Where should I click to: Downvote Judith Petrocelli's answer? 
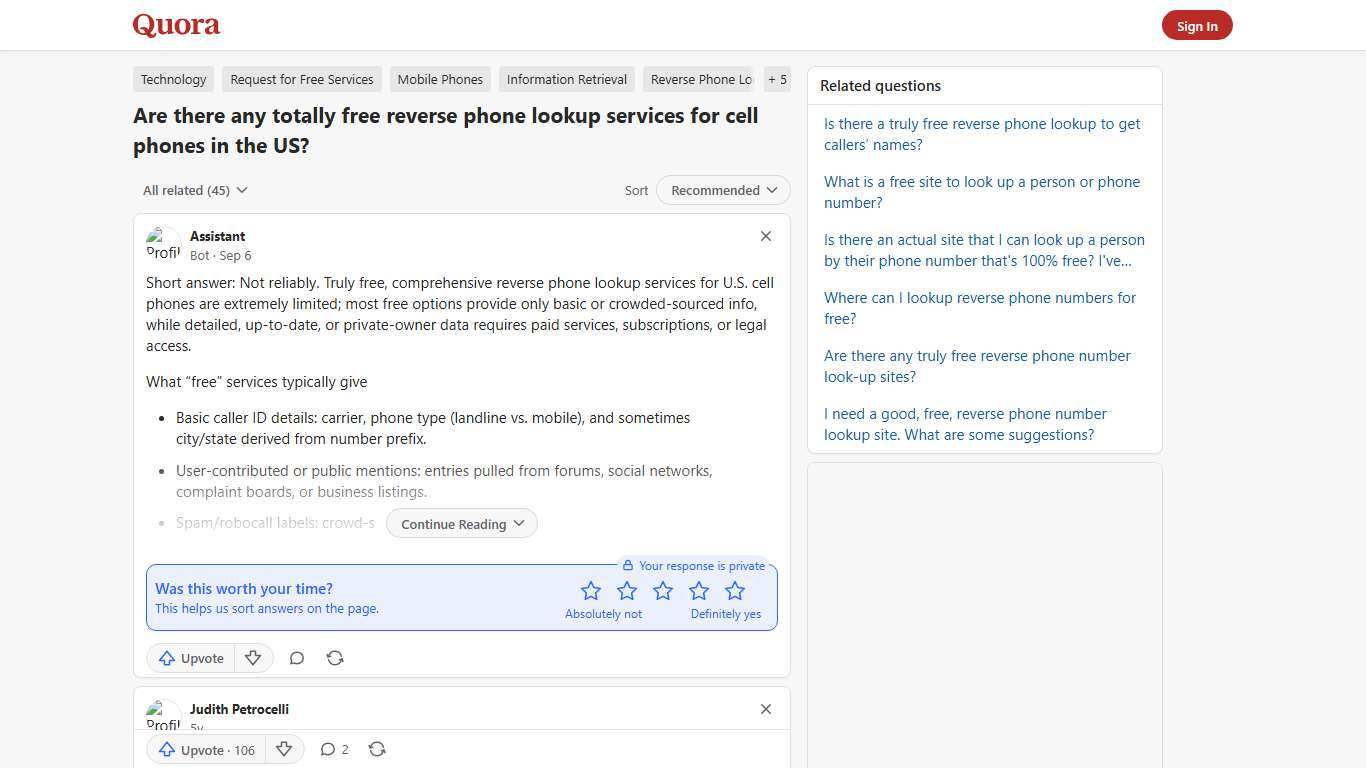click(x=284, y=749)
